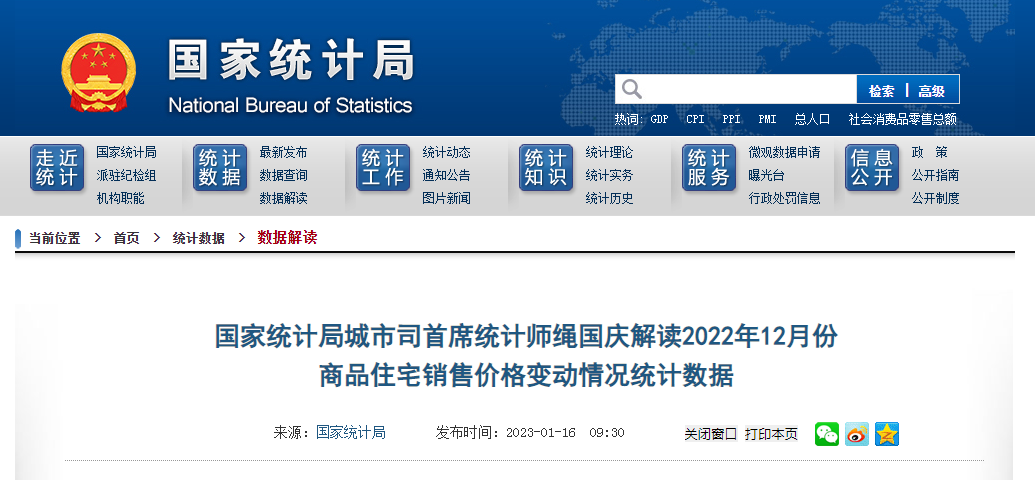
Task: Click 关闭窗口 link
Action: [x=710, y=434]
